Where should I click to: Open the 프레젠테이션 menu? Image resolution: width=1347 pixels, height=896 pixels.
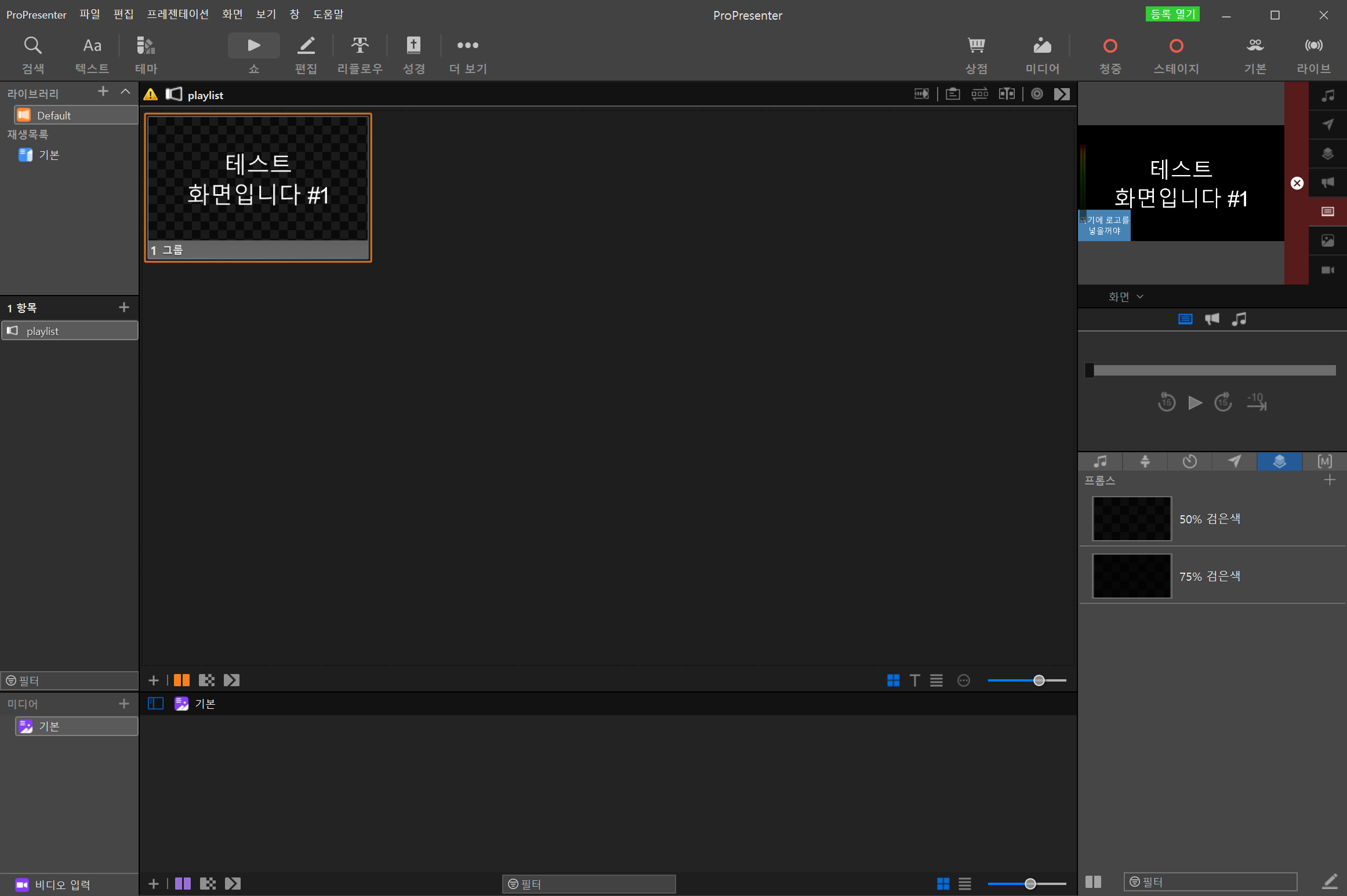177,14
